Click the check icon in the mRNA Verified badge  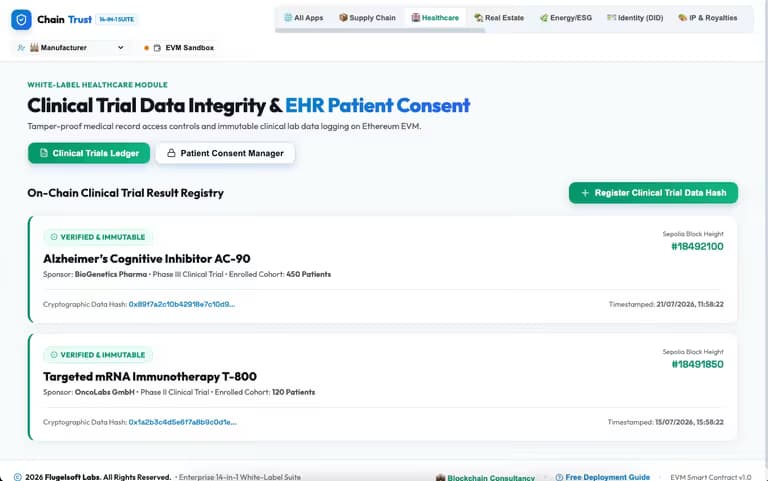click(x=54, y=355)
